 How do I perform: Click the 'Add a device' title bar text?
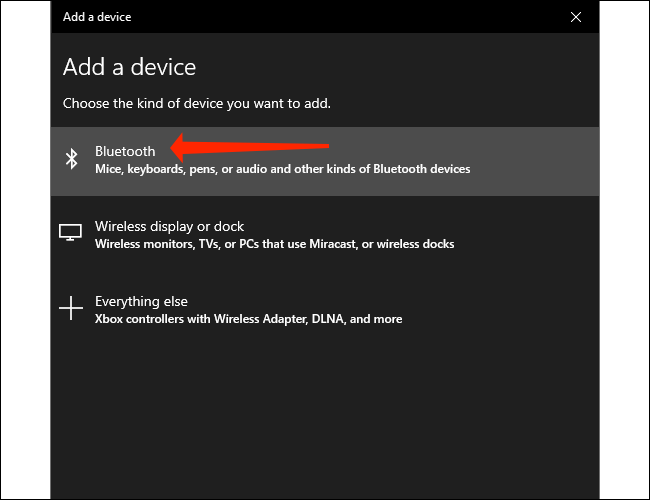[97, 17]
